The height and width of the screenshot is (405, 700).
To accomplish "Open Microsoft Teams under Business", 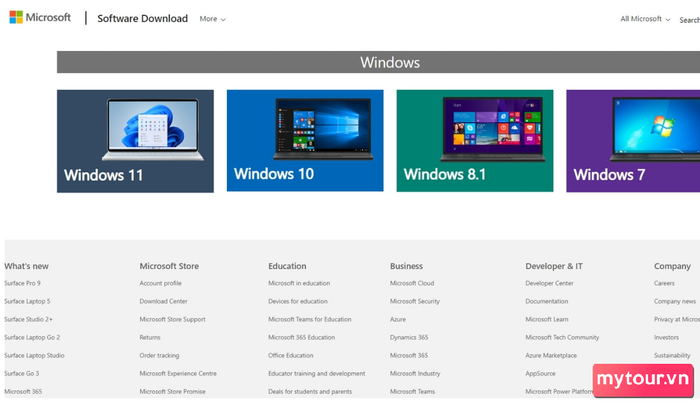I will (412, 392).
